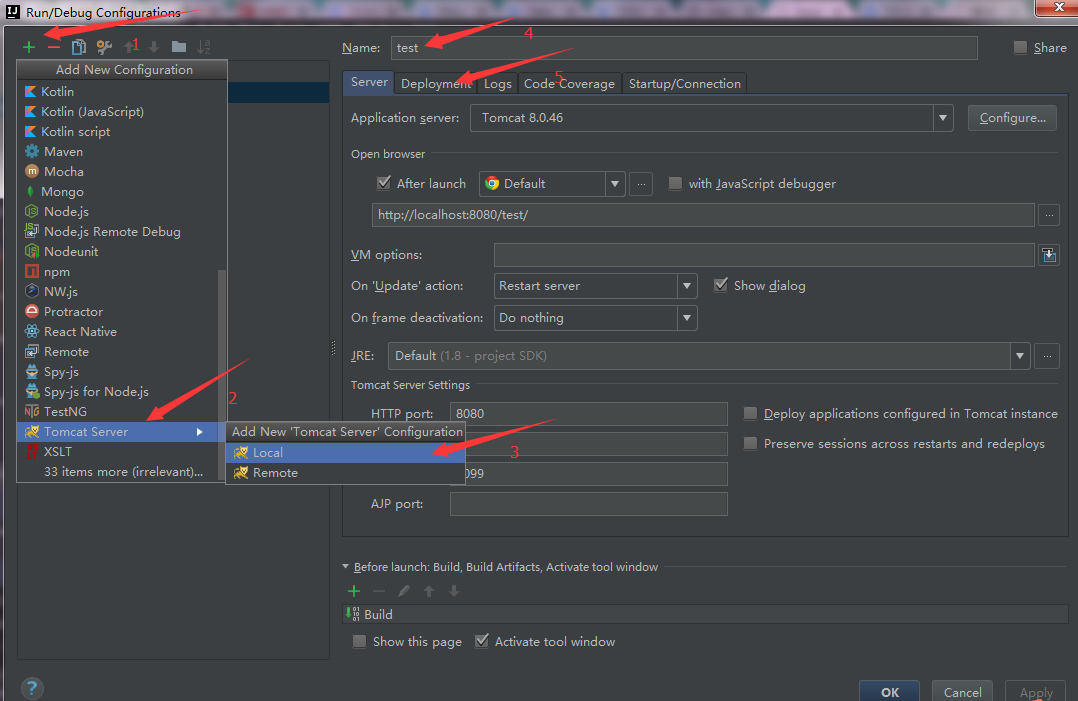Click the Remove Configuration minus icon
1078x701 pixels.
[54, 47]
